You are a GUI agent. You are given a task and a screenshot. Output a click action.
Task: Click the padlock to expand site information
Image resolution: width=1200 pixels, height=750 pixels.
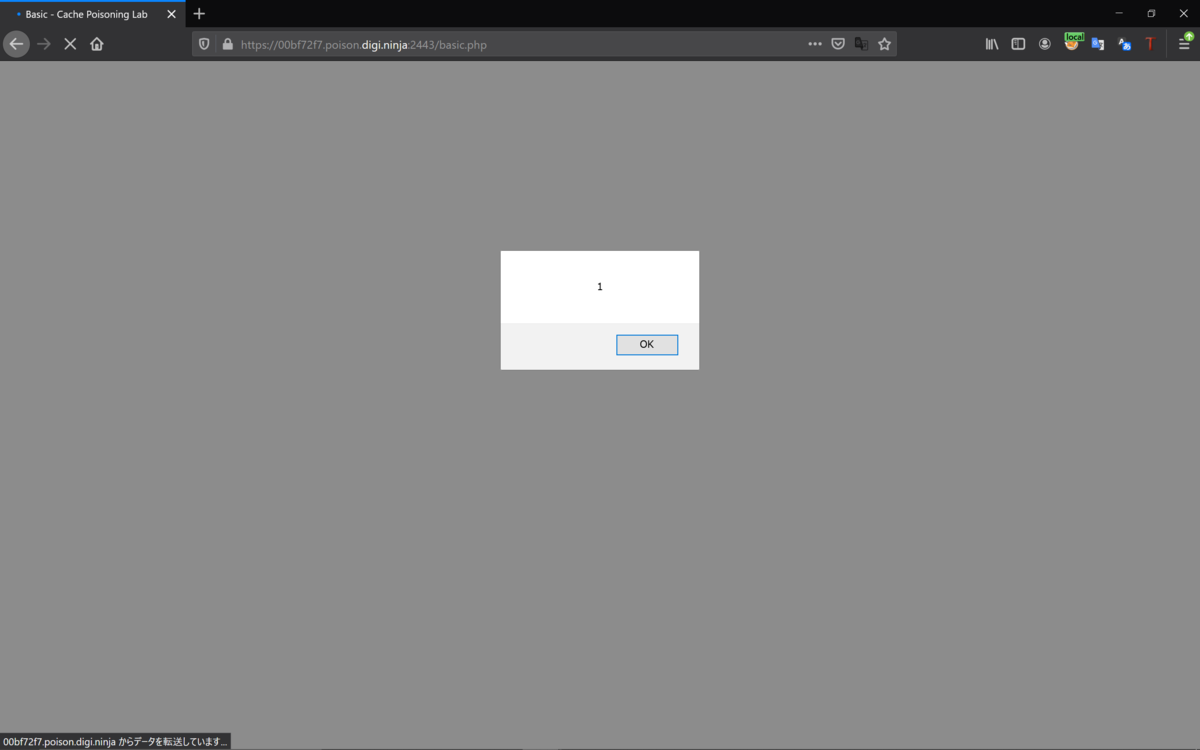(x=227, y=44)
